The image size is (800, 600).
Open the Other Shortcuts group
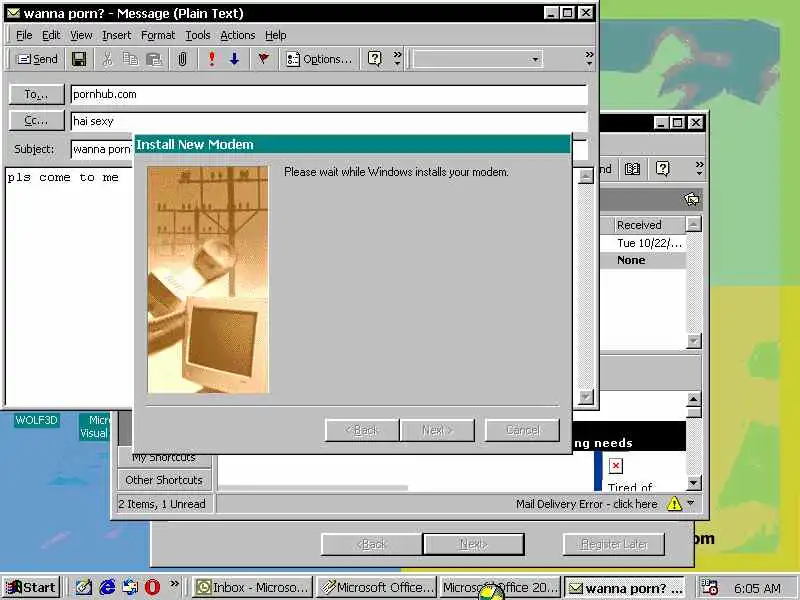(x=164, y=480)
